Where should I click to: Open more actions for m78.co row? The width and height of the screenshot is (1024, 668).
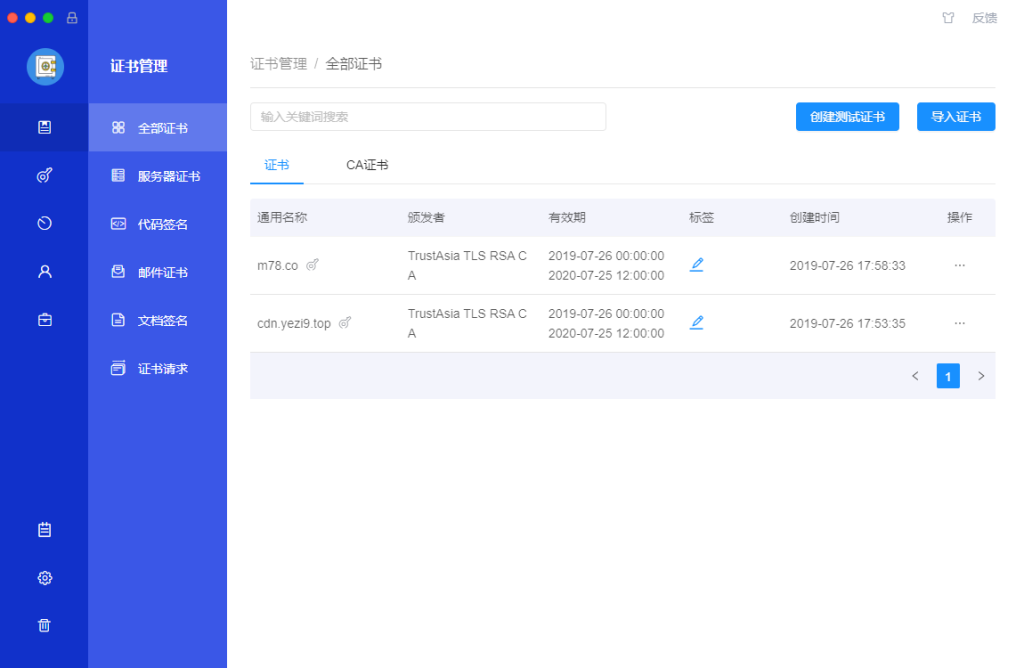click(x=959, y=265)
